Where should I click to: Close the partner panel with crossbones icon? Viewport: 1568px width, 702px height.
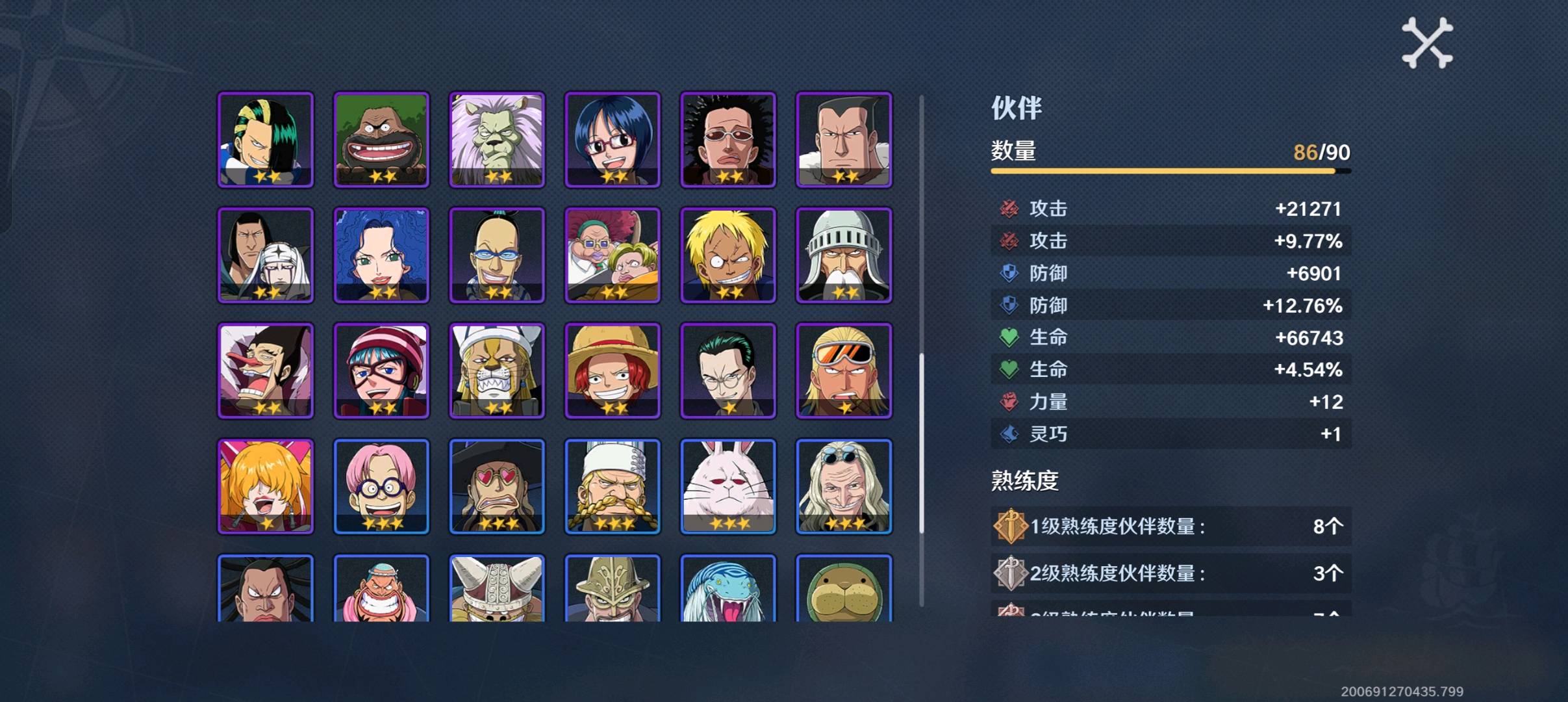pyautogui.click(x=1427, y=43)
